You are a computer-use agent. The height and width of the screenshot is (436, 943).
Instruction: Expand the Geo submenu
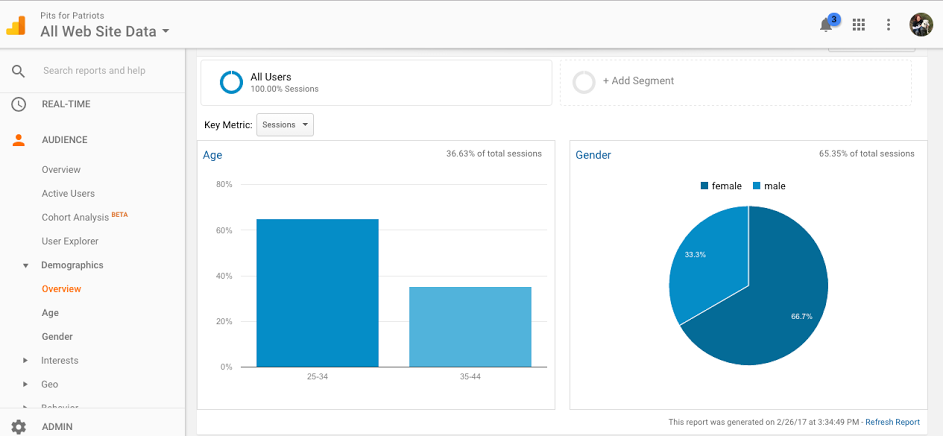(25, 384)
